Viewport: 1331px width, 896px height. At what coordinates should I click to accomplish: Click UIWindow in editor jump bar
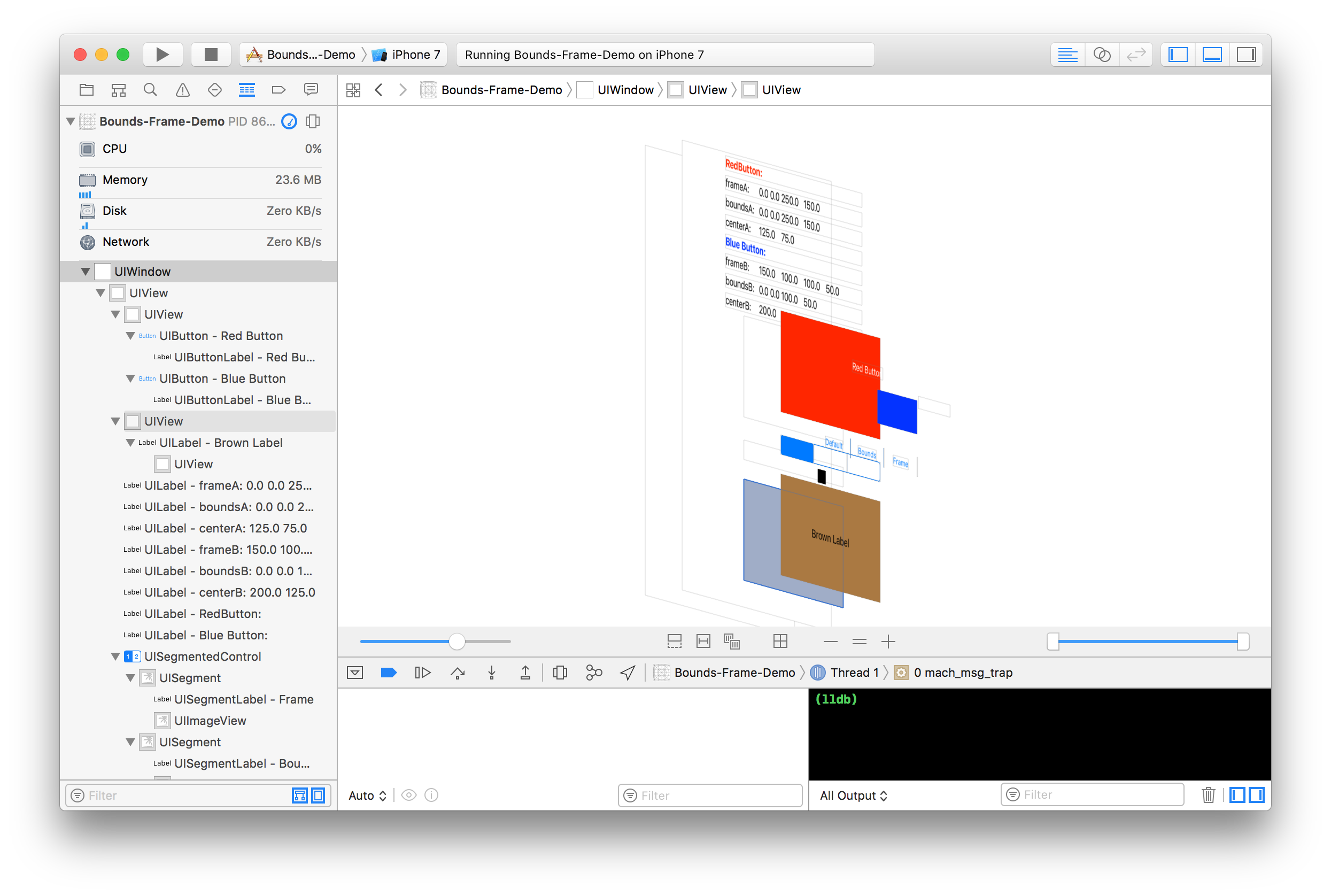tap(616, 90)
